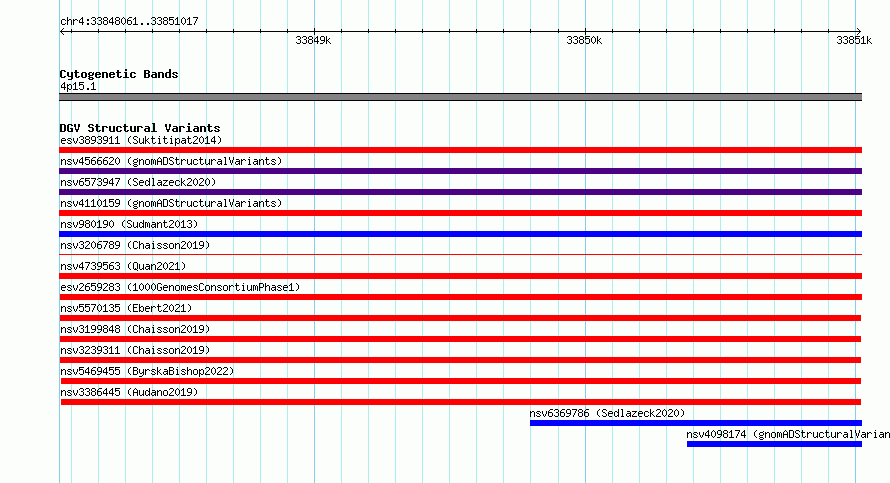890x483 pixels.
Task: Click the left arrow of the ruler
Action: point(63,32)
